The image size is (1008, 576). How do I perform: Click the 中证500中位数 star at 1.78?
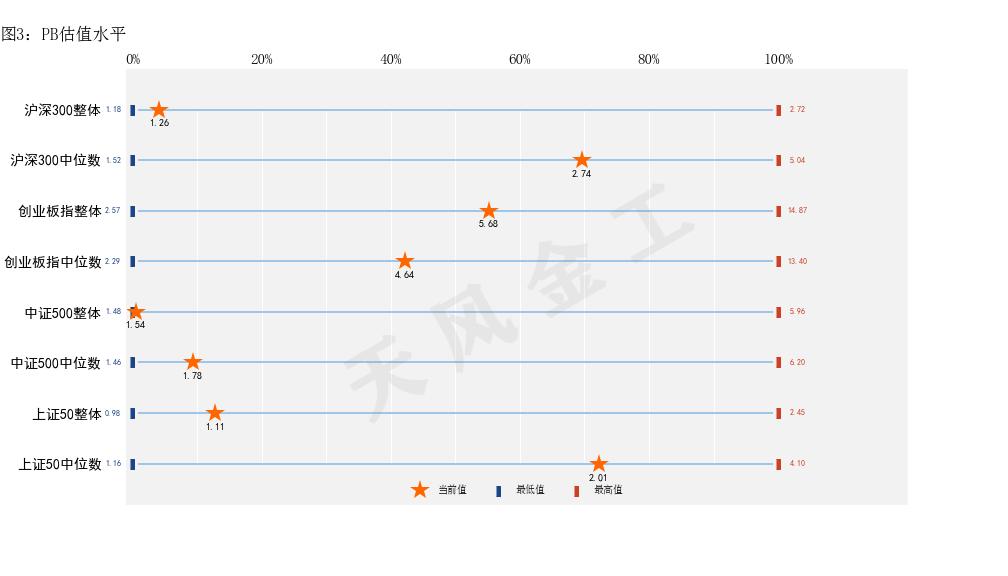pos(192,362)
